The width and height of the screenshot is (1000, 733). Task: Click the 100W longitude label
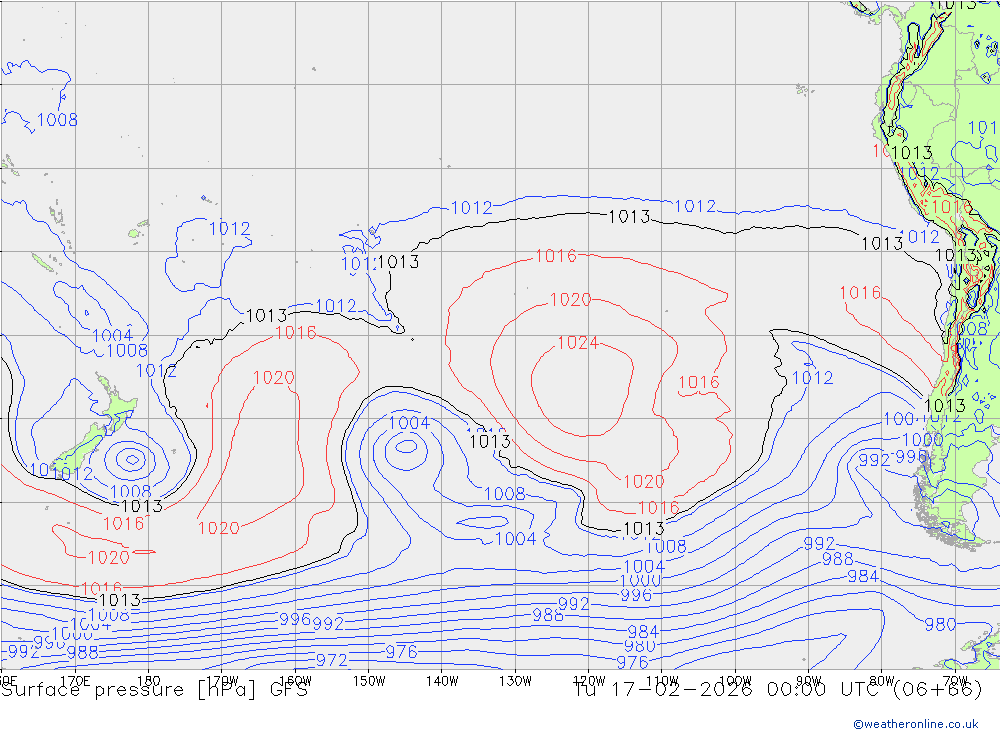click(x=735, y=681)
